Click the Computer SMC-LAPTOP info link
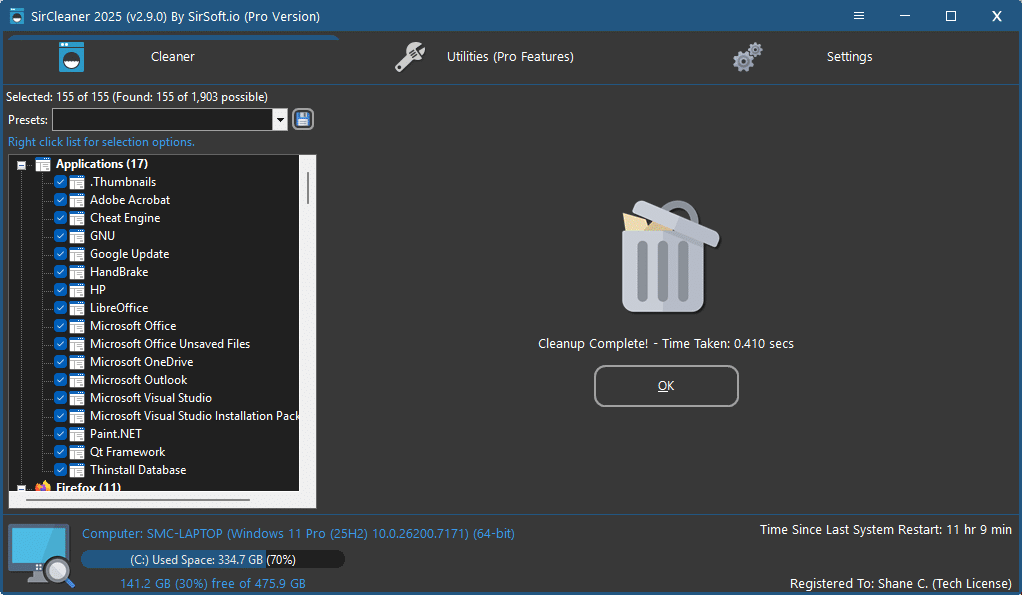This screenshot has width=1022, height=595. pos(298,534)
